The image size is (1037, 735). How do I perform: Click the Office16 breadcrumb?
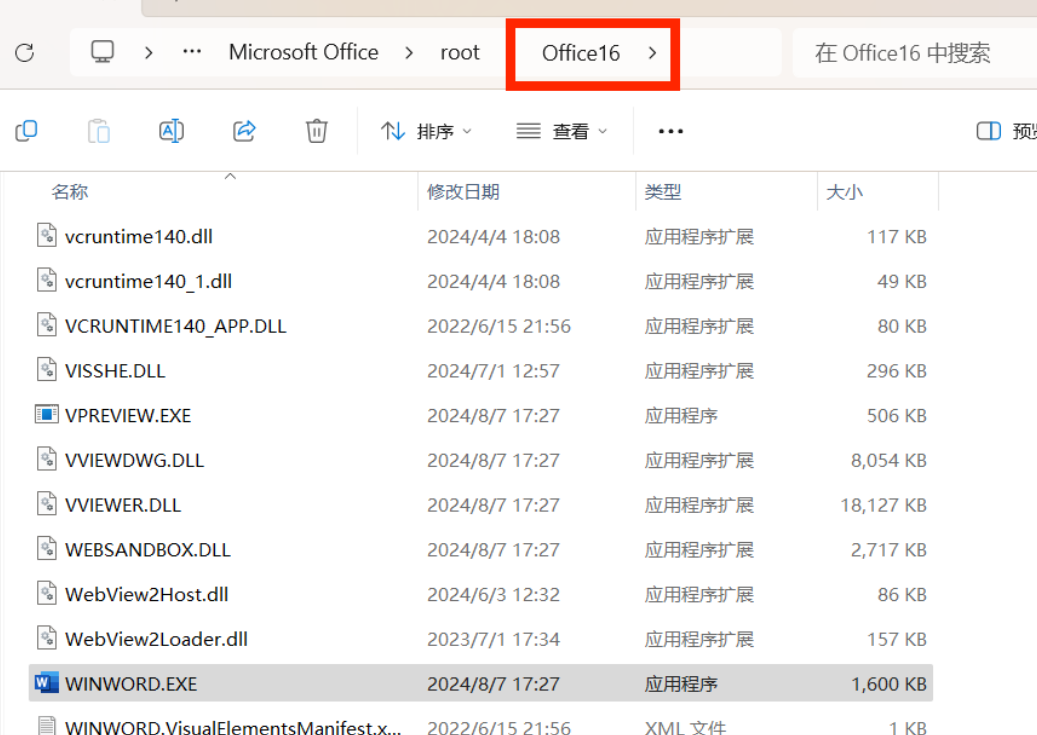coord(581,53)
